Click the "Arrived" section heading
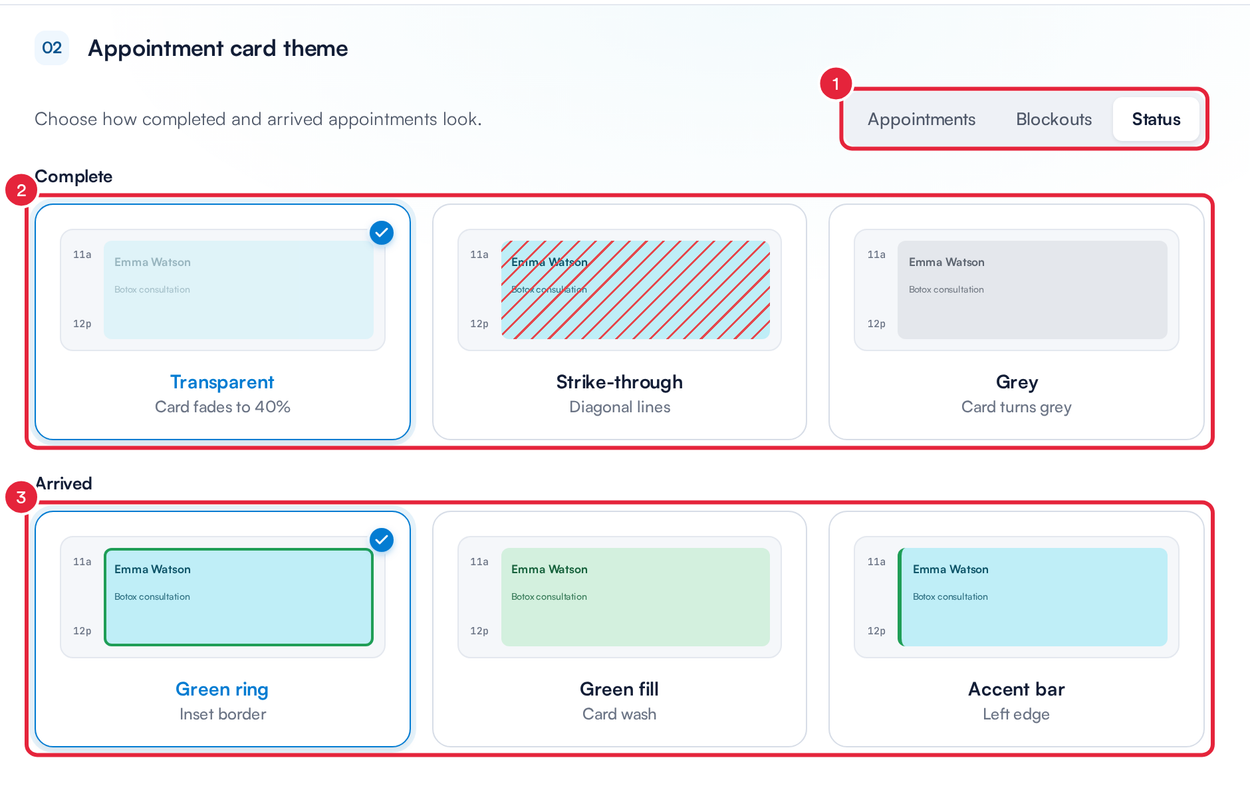 (64, 483)
